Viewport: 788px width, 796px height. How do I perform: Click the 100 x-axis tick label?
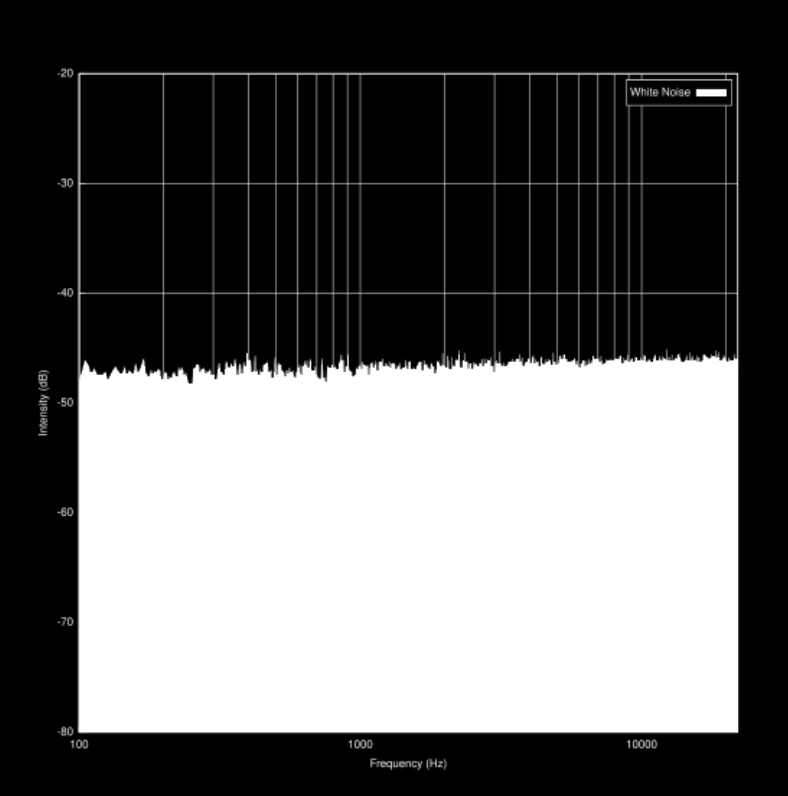pos(80,745)
